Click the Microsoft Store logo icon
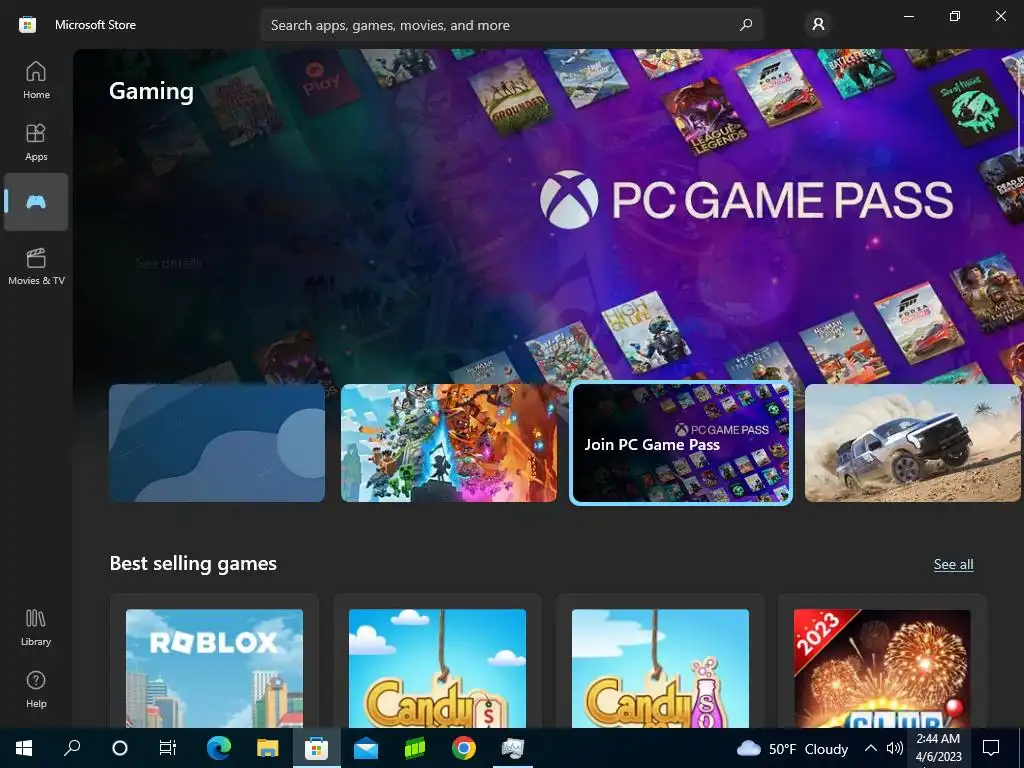1024x768 pixels. pos(27,25)
